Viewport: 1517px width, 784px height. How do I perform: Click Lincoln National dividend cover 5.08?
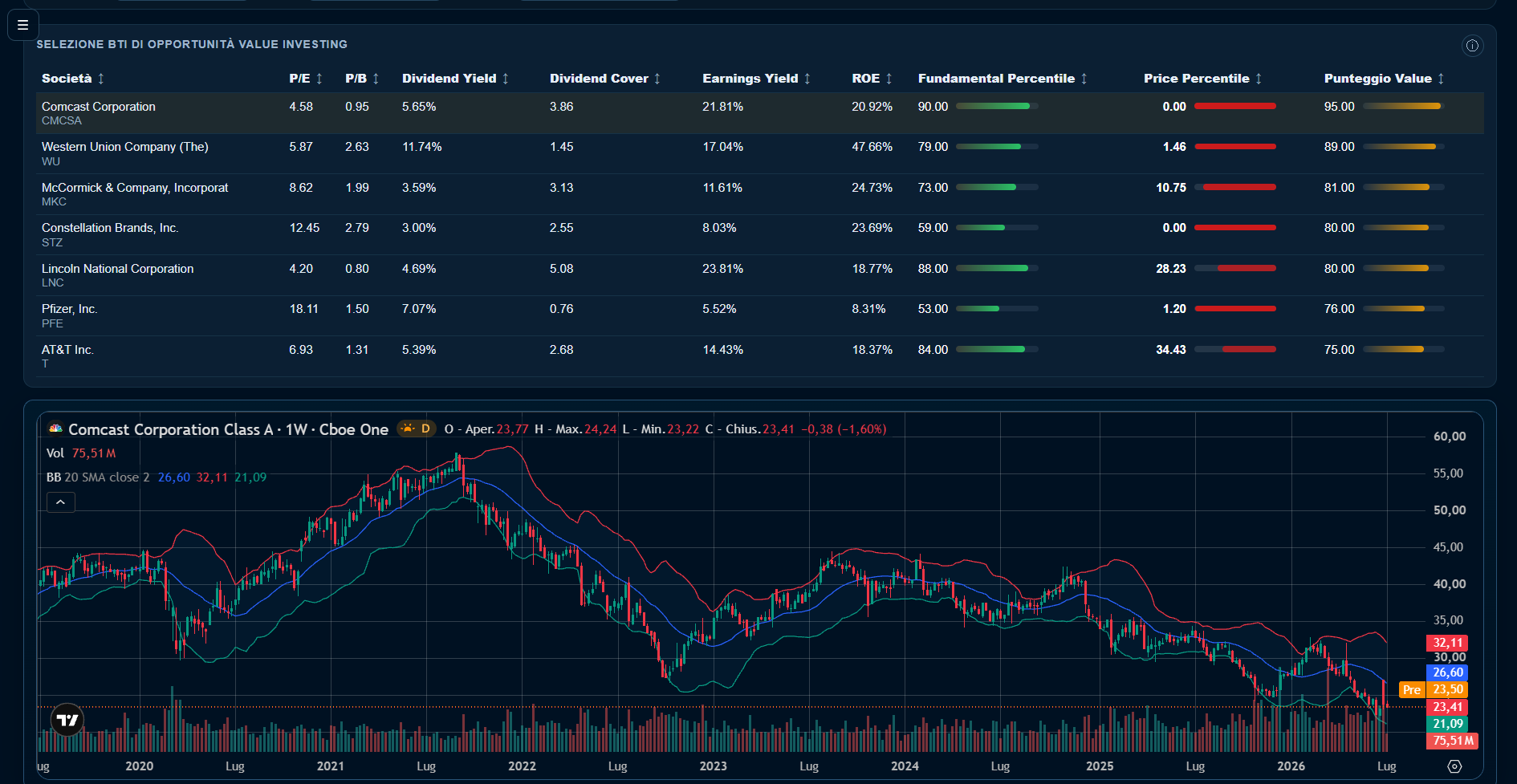point(562,269)
